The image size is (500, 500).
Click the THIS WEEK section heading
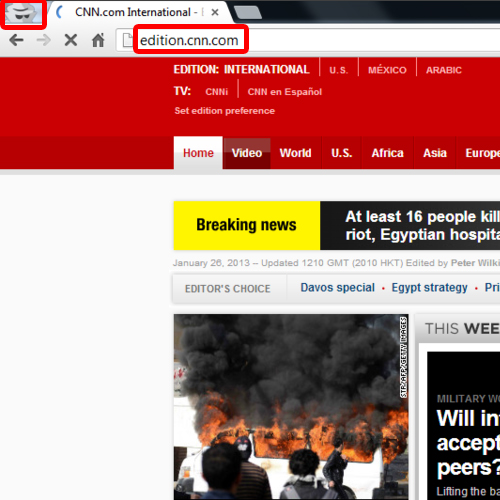point(462,329)
